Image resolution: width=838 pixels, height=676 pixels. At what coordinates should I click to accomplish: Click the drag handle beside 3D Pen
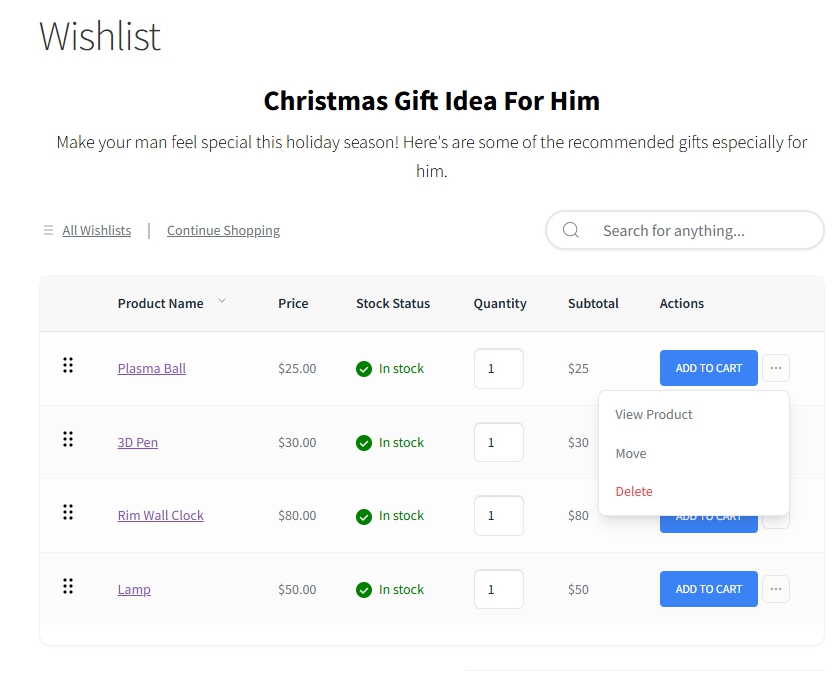pyautogui.click(x=68, y=438)
